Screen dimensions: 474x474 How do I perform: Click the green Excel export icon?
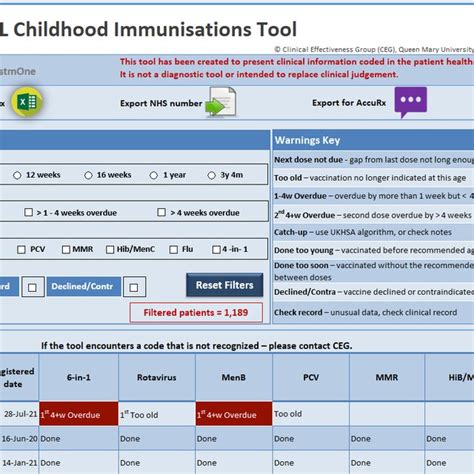click(27, 102)
